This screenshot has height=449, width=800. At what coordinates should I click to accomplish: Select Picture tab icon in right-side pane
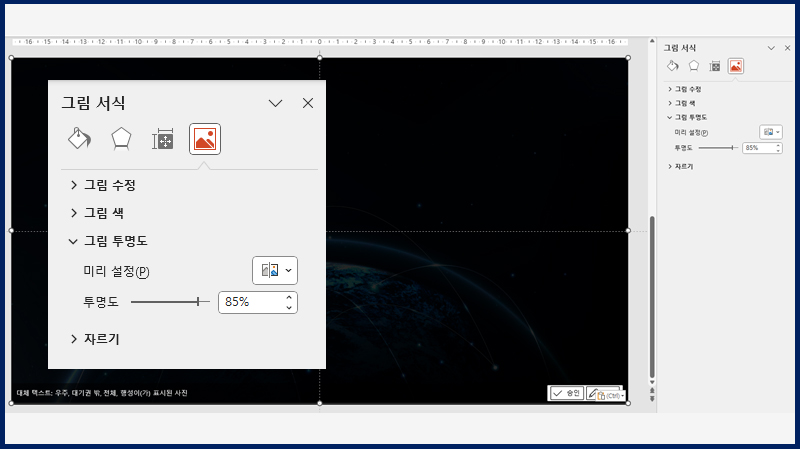(736, 66)
